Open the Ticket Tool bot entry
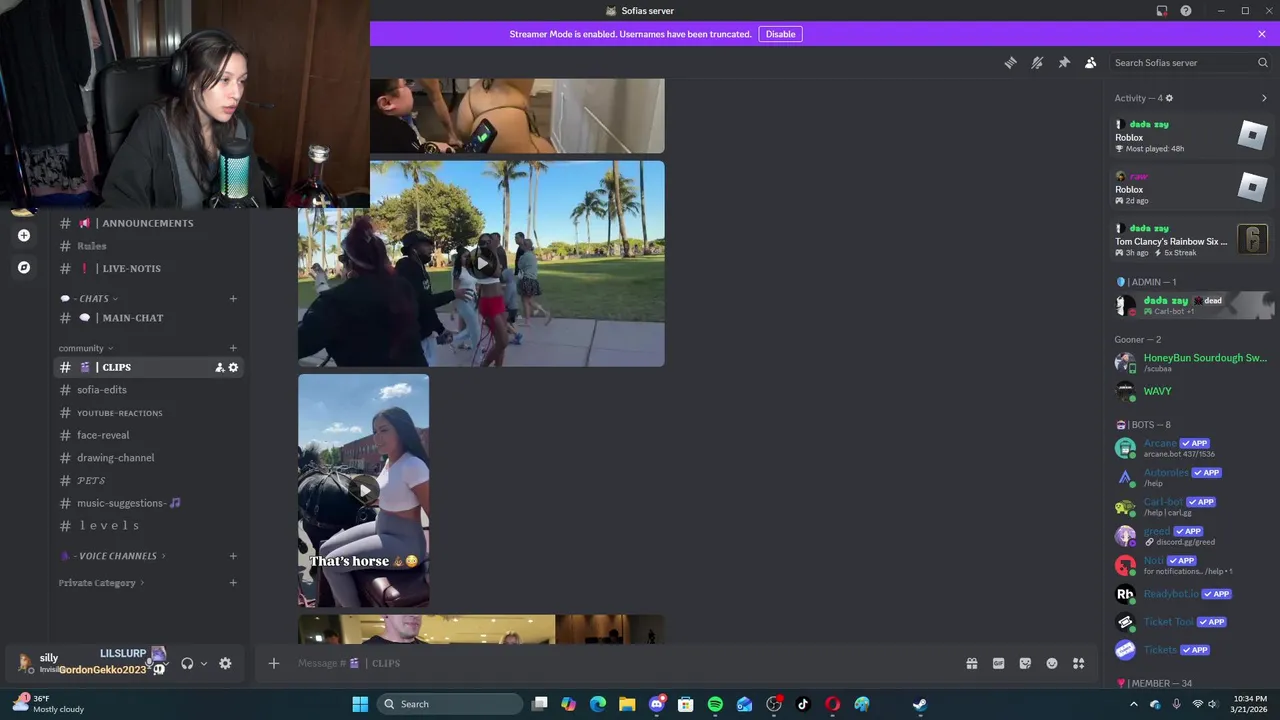Viewport: 1280px width, 720px height. tap(1192, 622)
